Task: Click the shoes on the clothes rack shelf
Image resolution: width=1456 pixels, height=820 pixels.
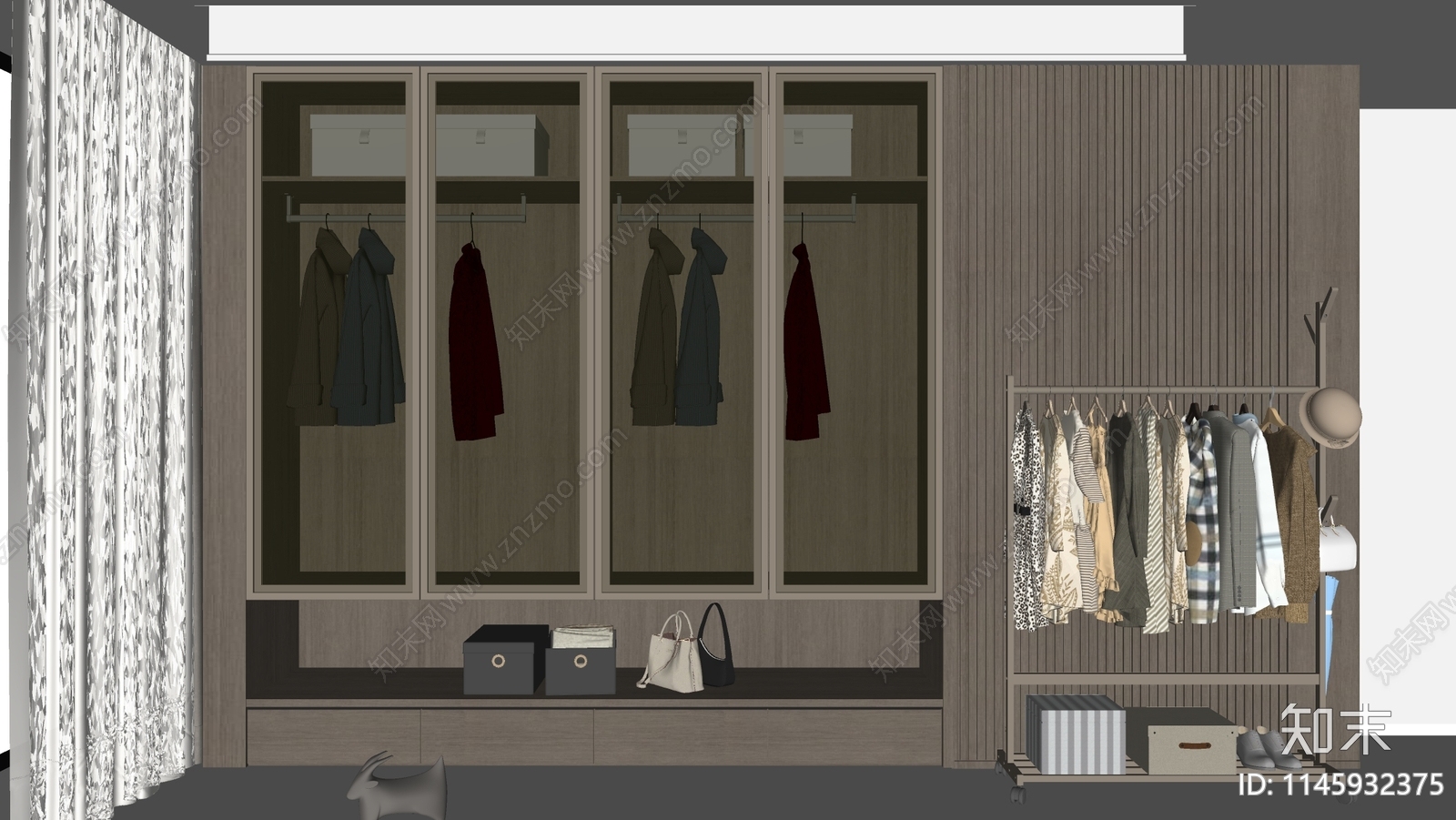Action: [1271, 749]
